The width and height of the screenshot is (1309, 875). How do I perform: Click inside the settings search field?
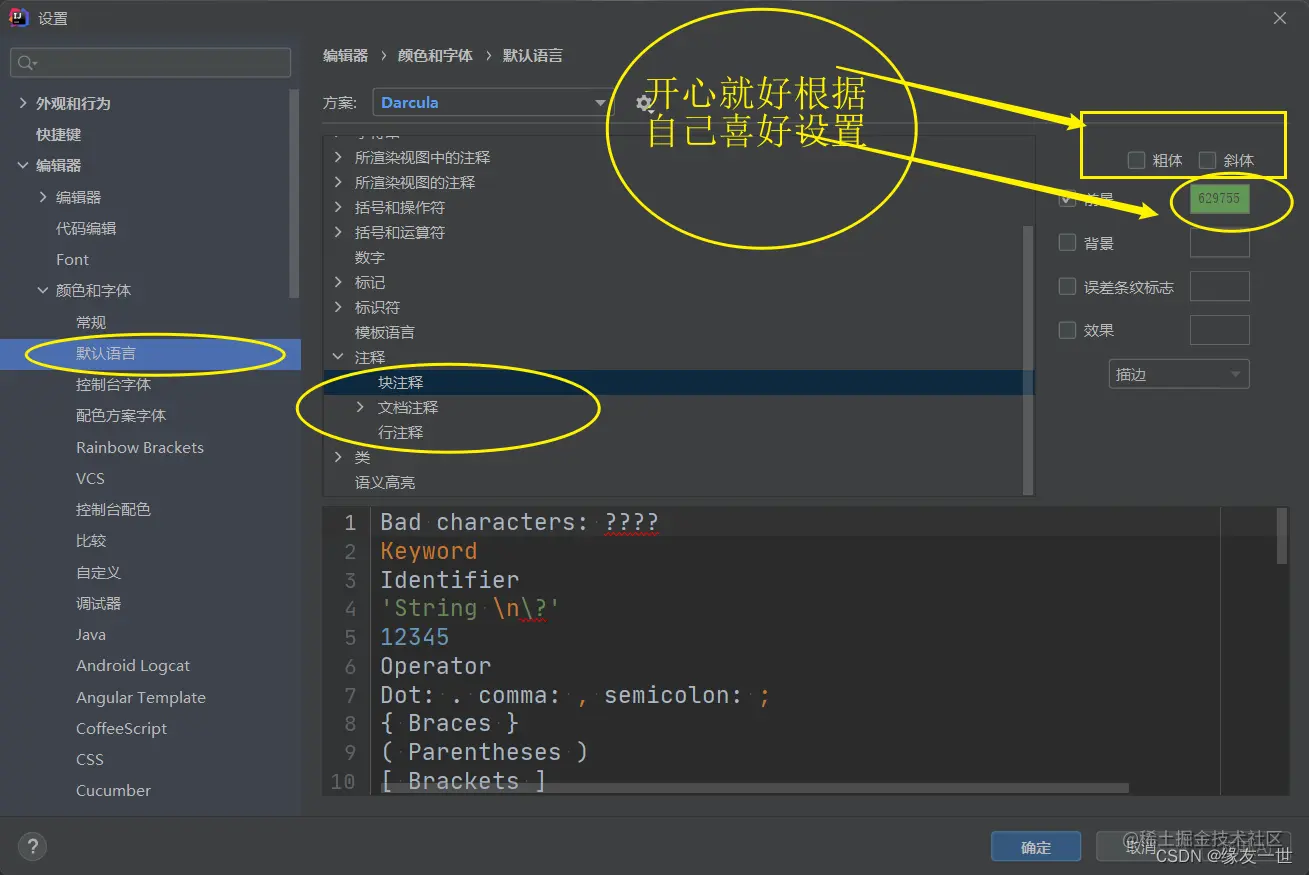[x=150, y=62]
